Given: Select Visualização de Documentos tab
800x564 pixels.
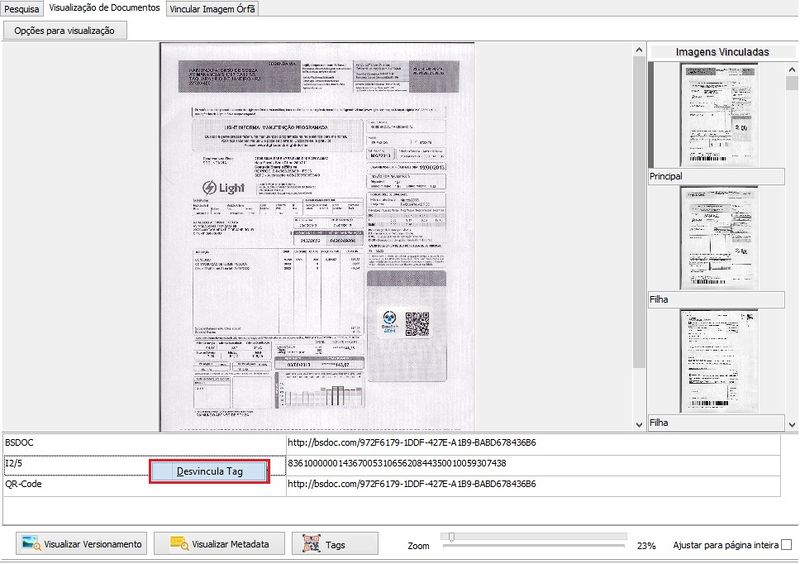Looking at the screenshot, I should coord(104,8).
